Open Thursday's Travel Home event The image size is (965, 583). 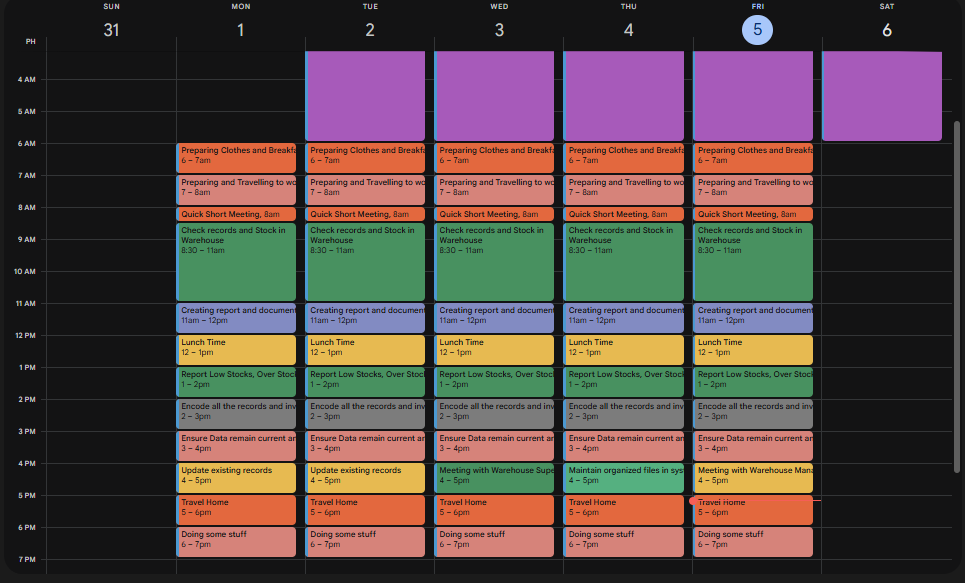pos(624,510)
